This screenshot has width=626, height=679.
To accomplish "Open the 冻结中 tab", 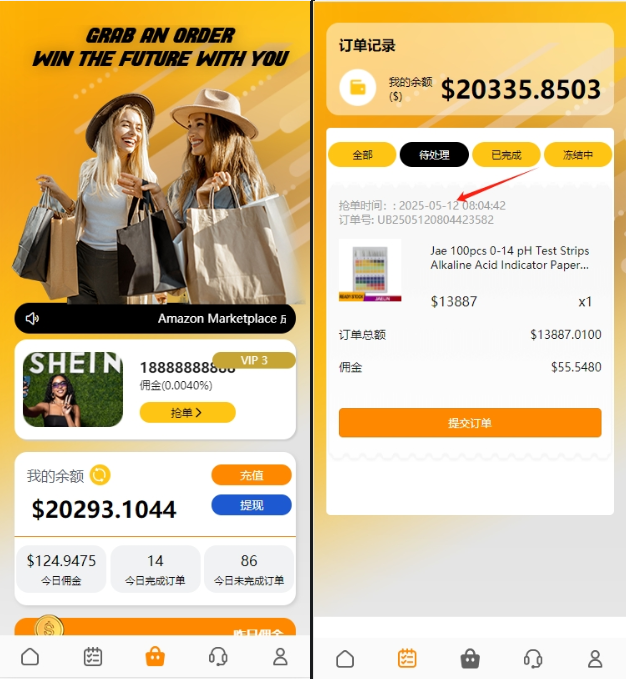I will coord(578,155).
